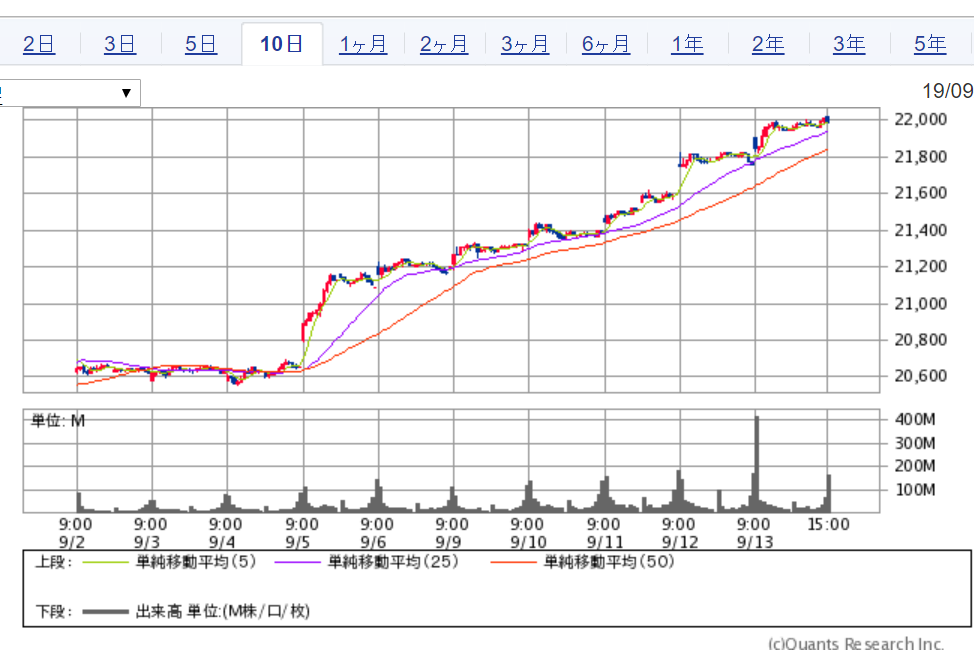Select the 単純移動平均(50) legend label
Screen dimensions: 974x651
point(609,562)
